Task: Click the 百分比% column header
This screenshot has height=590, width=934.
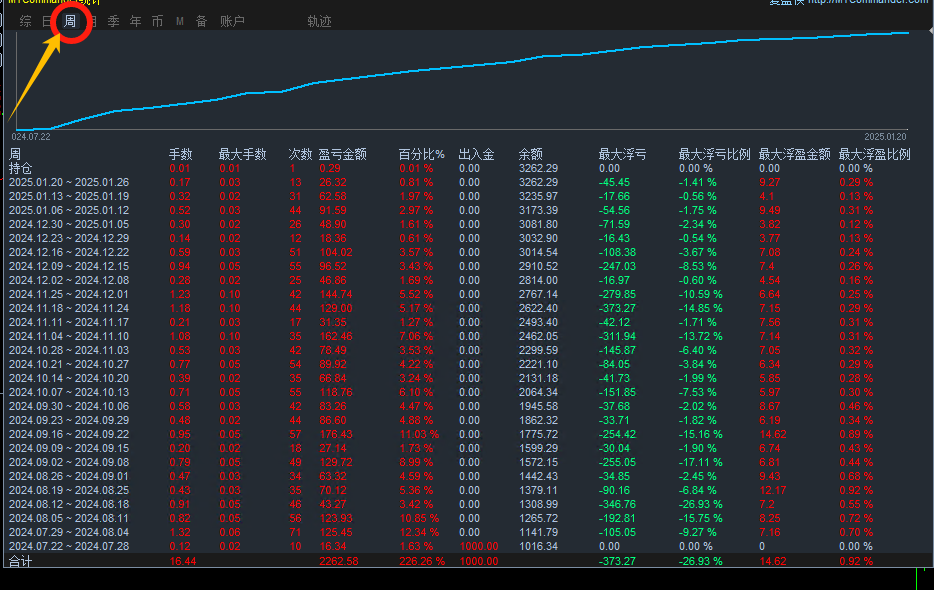Action: [x=421, y=154]
